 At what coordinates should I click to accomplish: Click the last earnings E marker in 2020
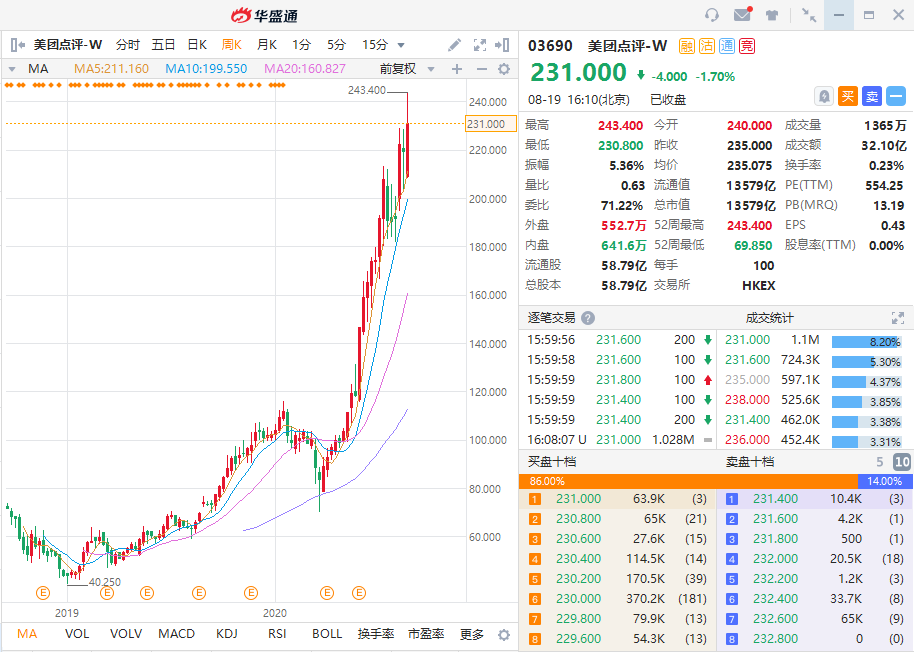359,593
